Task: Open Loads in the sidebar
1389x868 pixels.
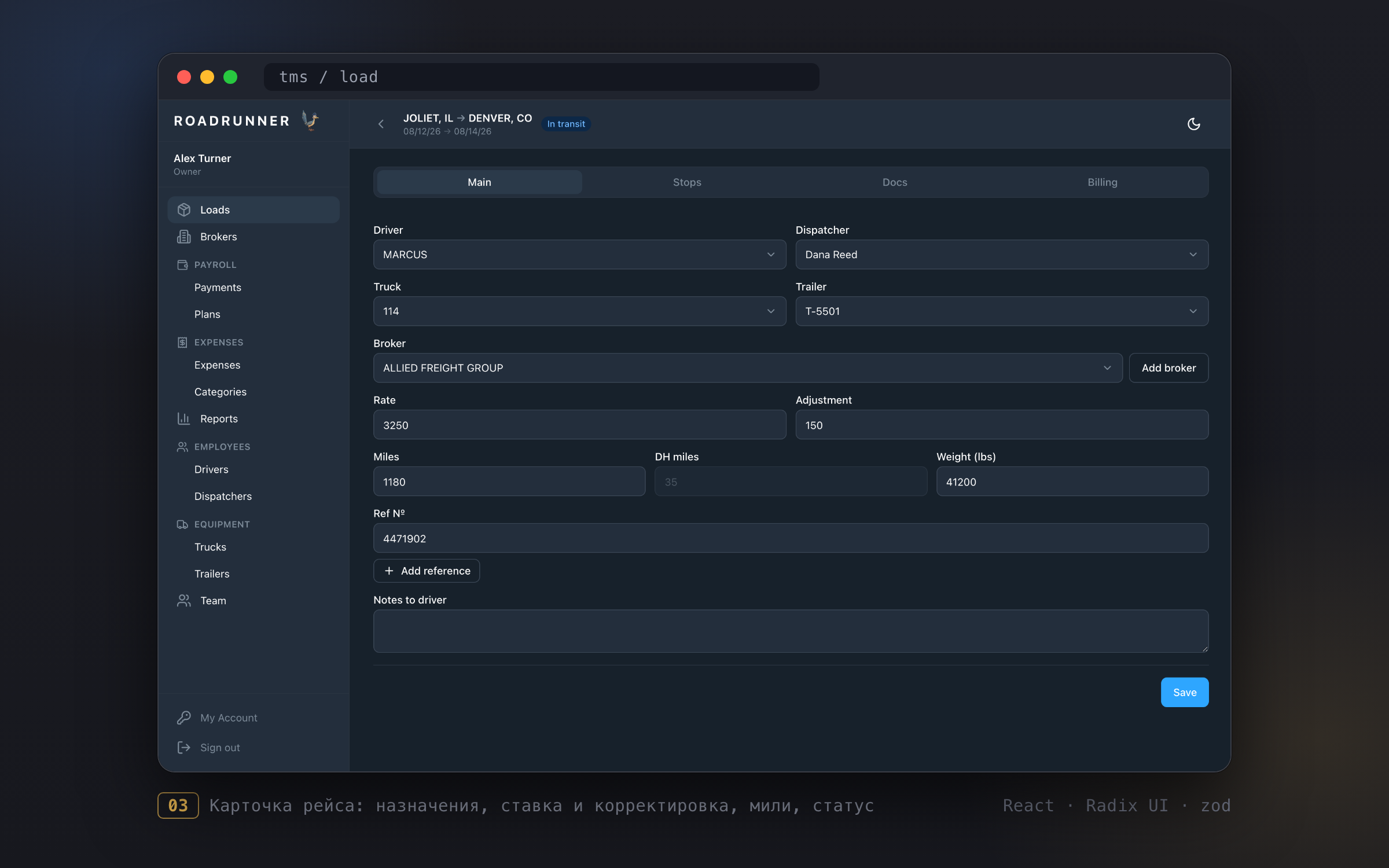Action: pyautogui.click(x=253, y=209)
